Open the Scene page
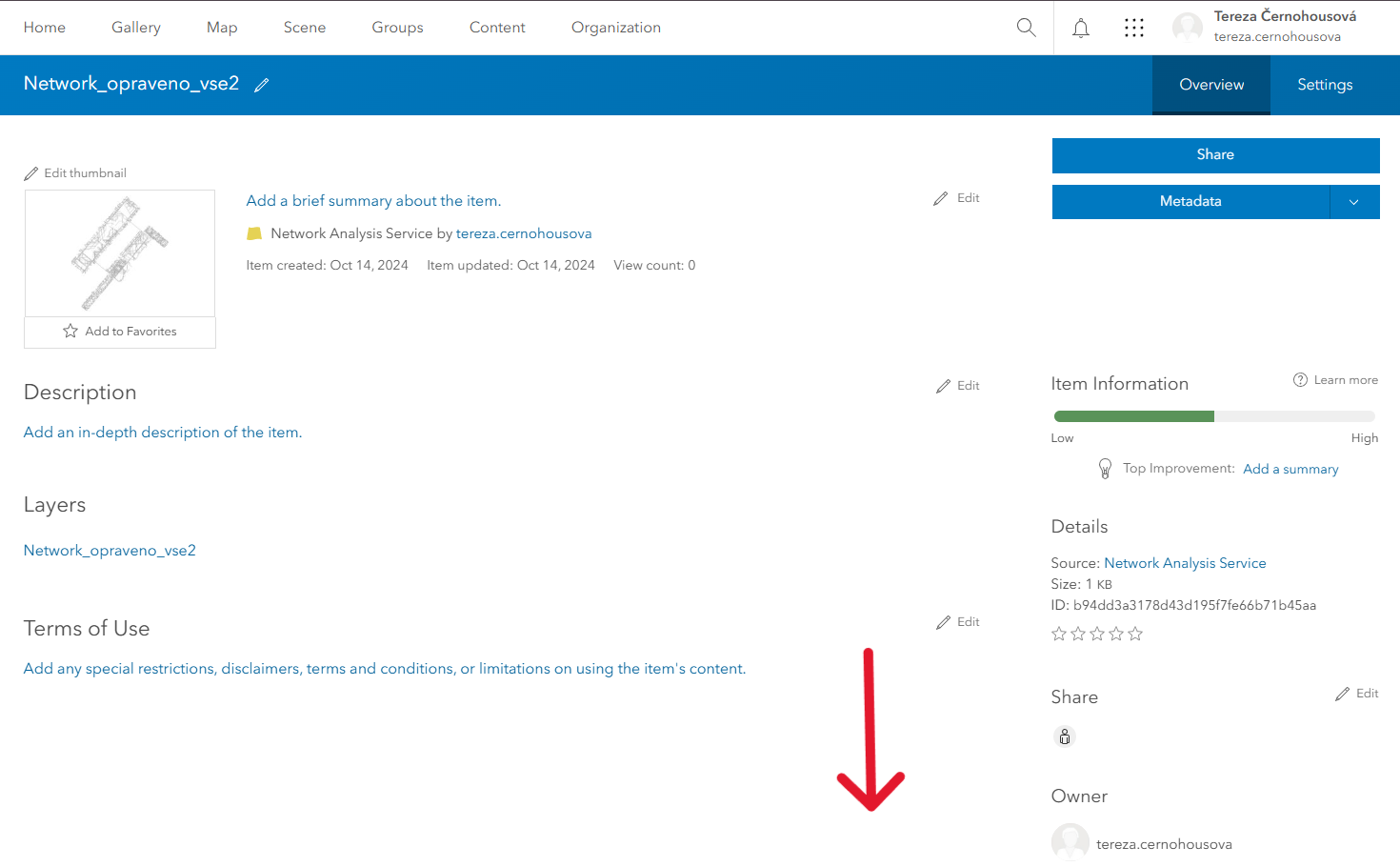1400x867 pixels. pyautogui.click(x=305, y=28)
